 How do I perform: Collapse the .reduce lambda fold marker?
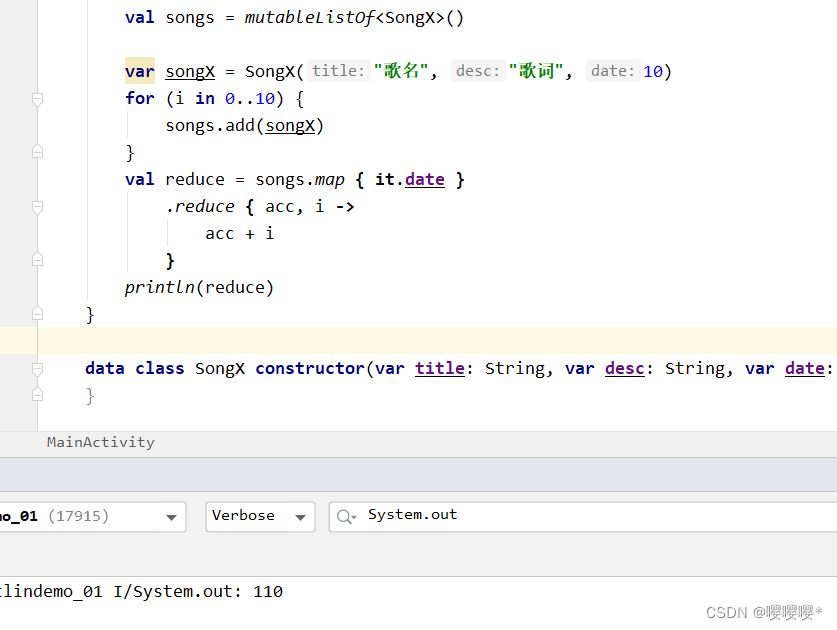37,207
